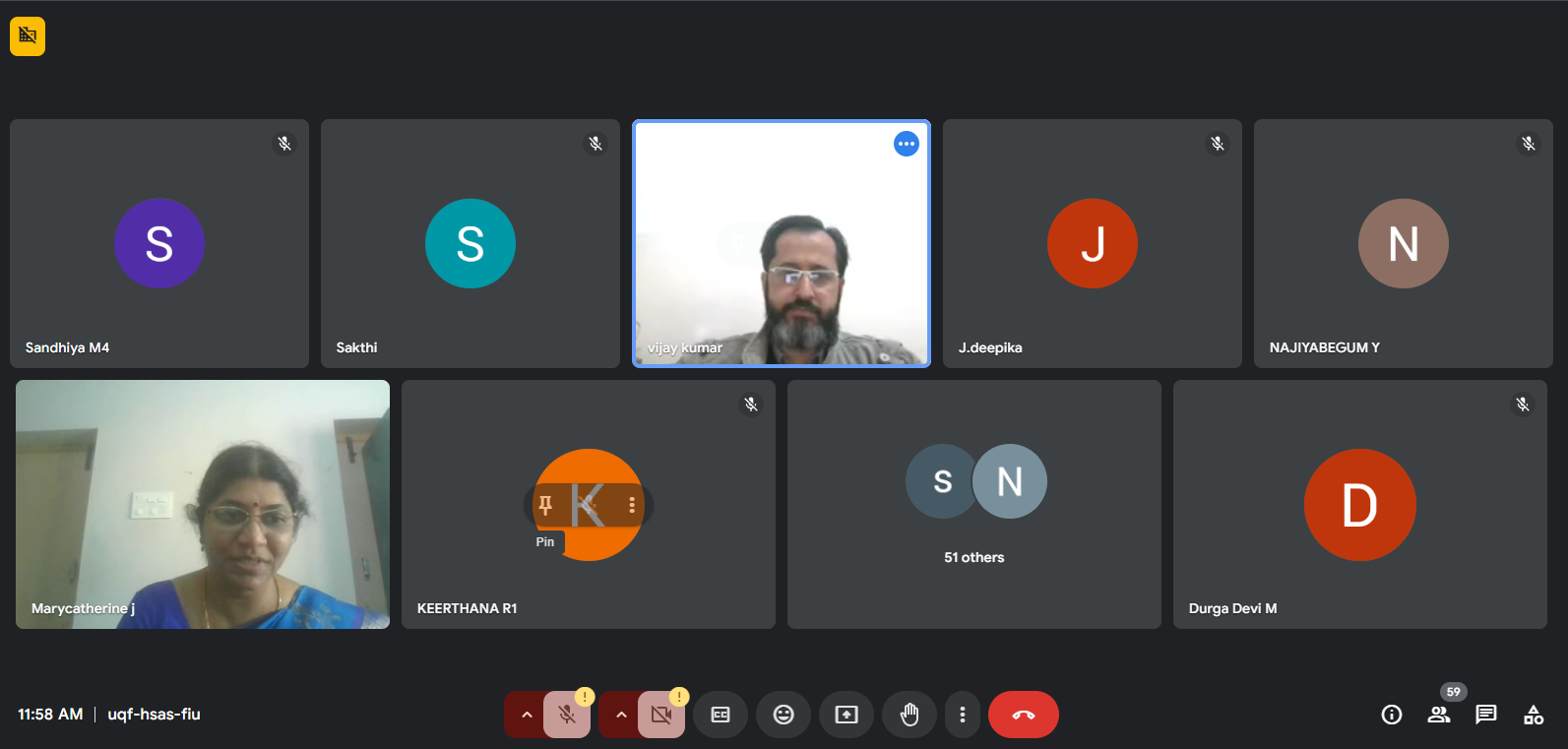
Task: Click the Present now screen share button
Action: coord(847,715)
